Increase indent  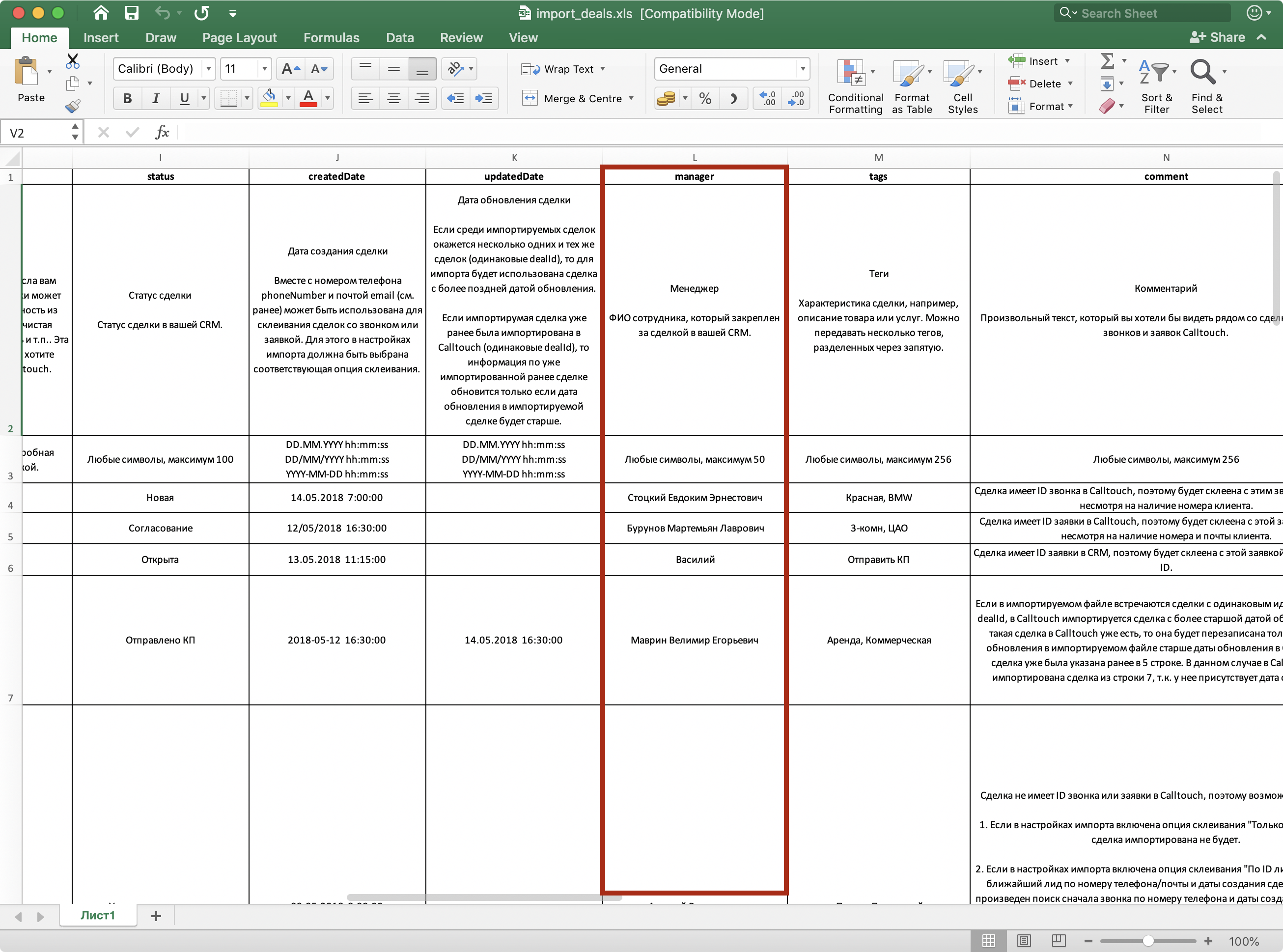[x=484, y=99]
